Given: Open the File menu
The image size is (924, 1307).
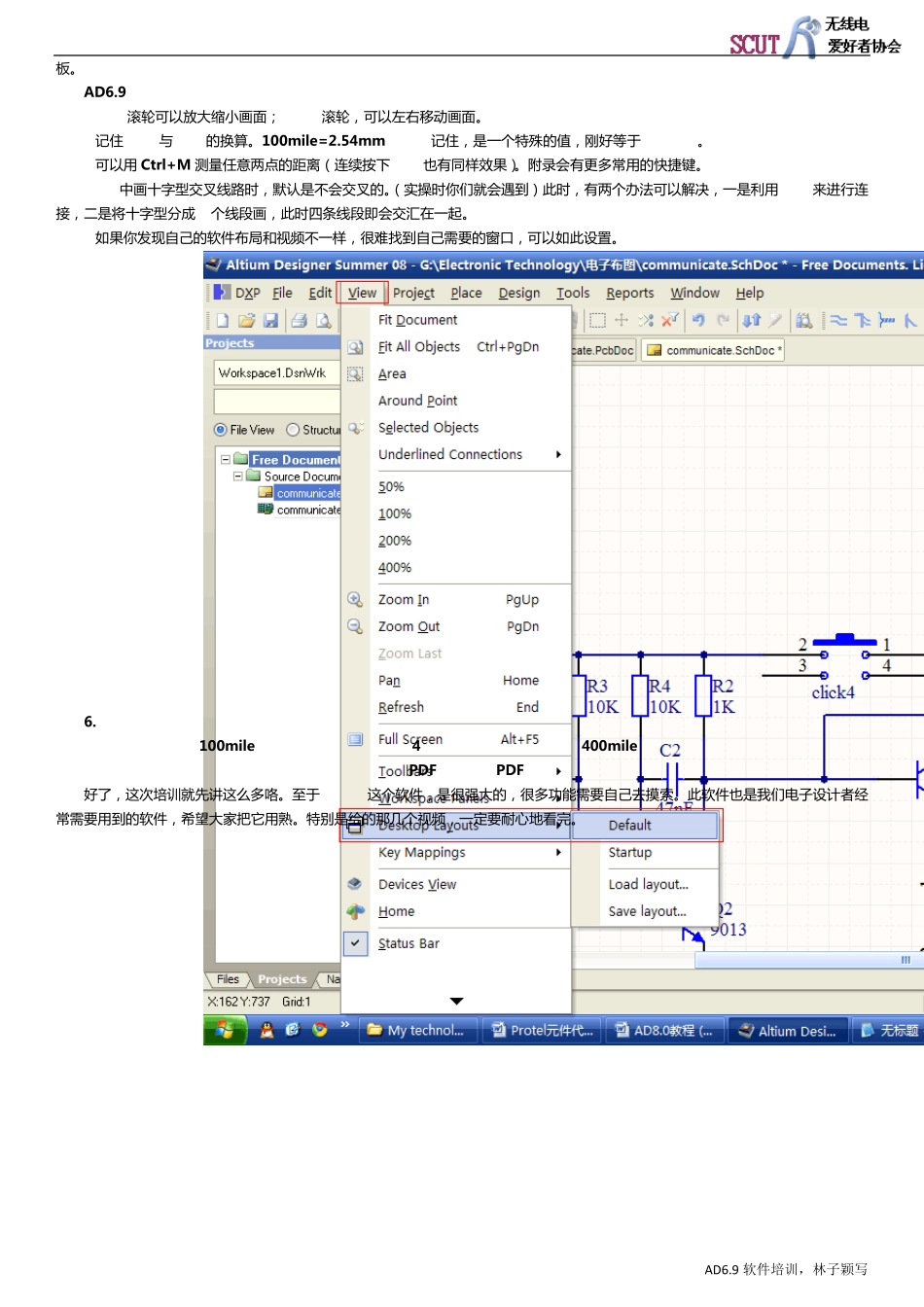Looking at the screenshot, I should 282,293.
